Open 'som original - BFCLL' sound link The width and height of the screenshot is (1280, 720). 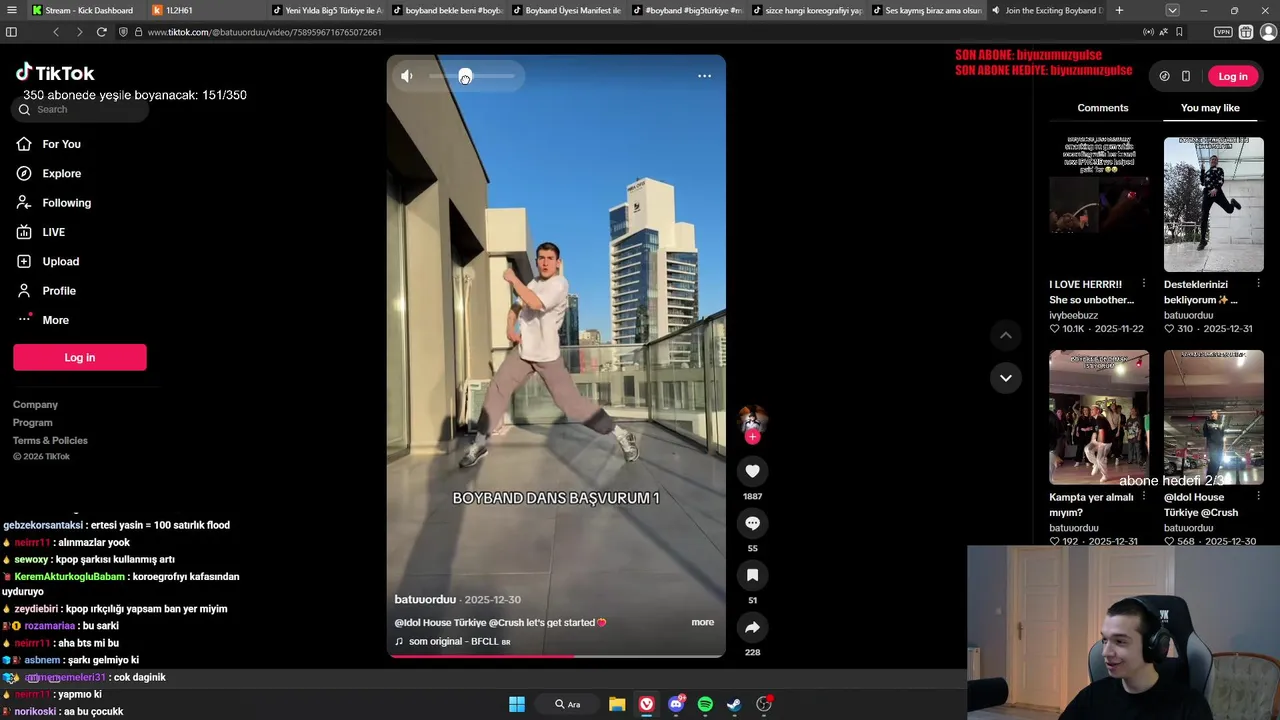click(452, 641)
